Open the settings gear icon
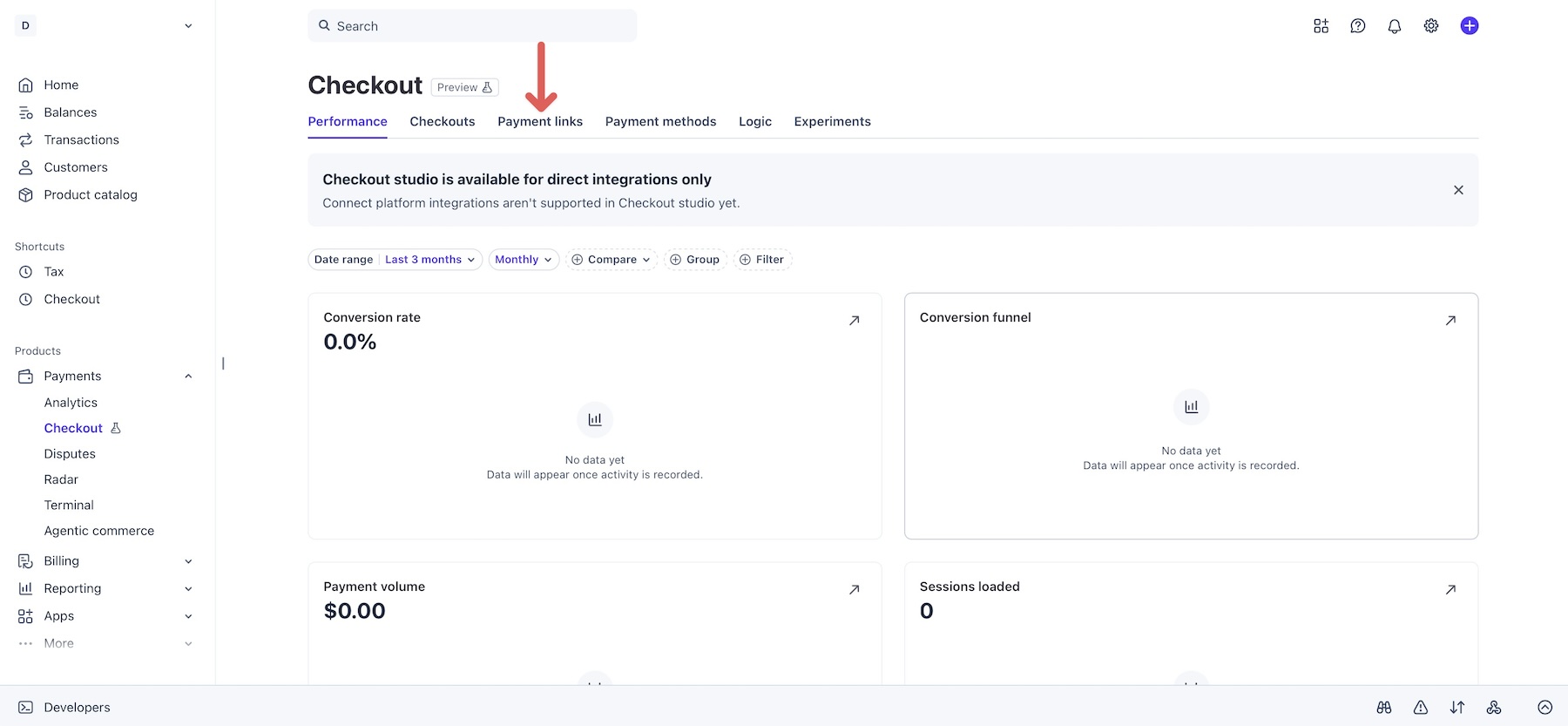 click(1431, 26)
